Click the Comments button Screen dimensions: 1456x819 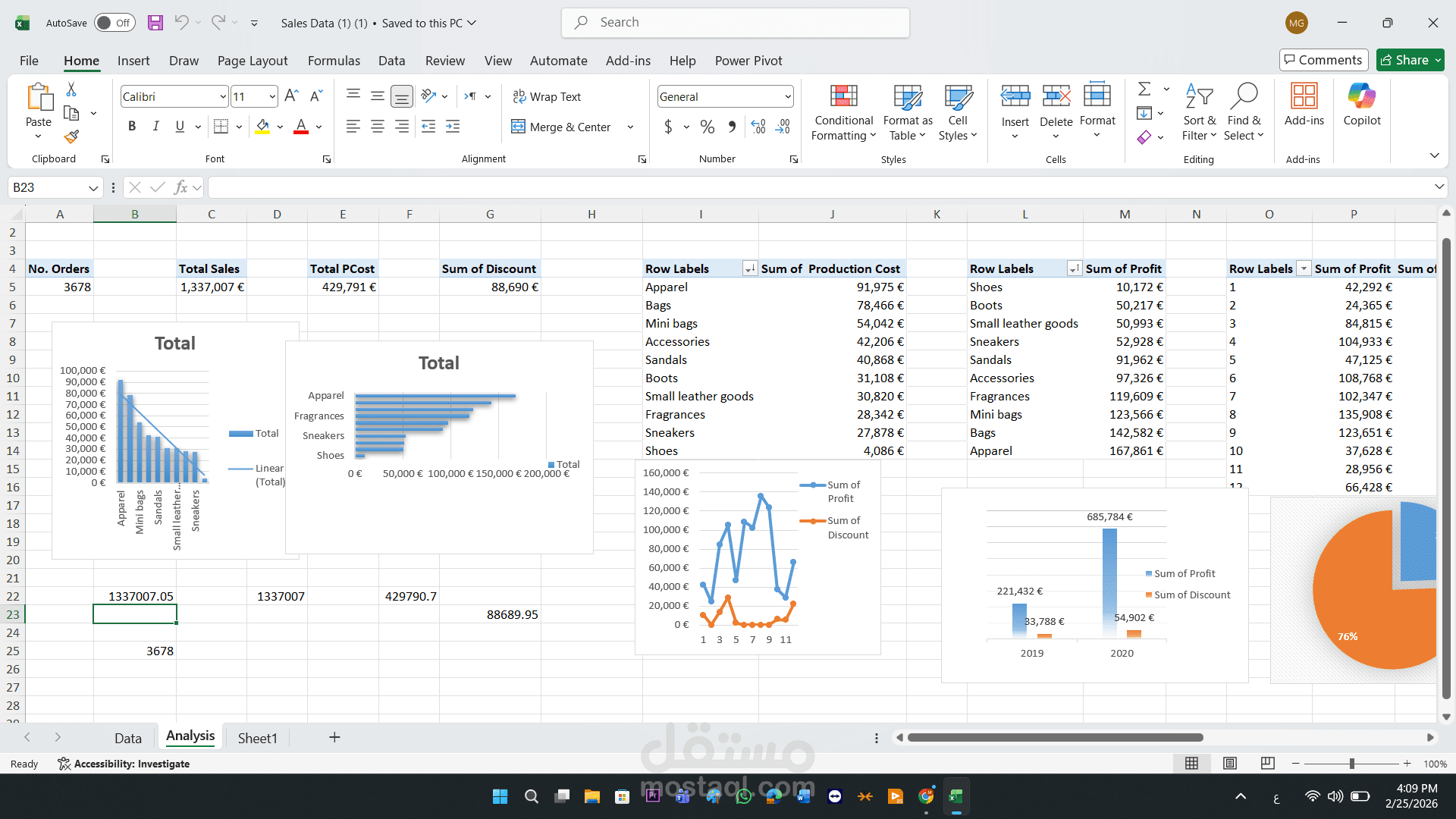point(1323,60)
